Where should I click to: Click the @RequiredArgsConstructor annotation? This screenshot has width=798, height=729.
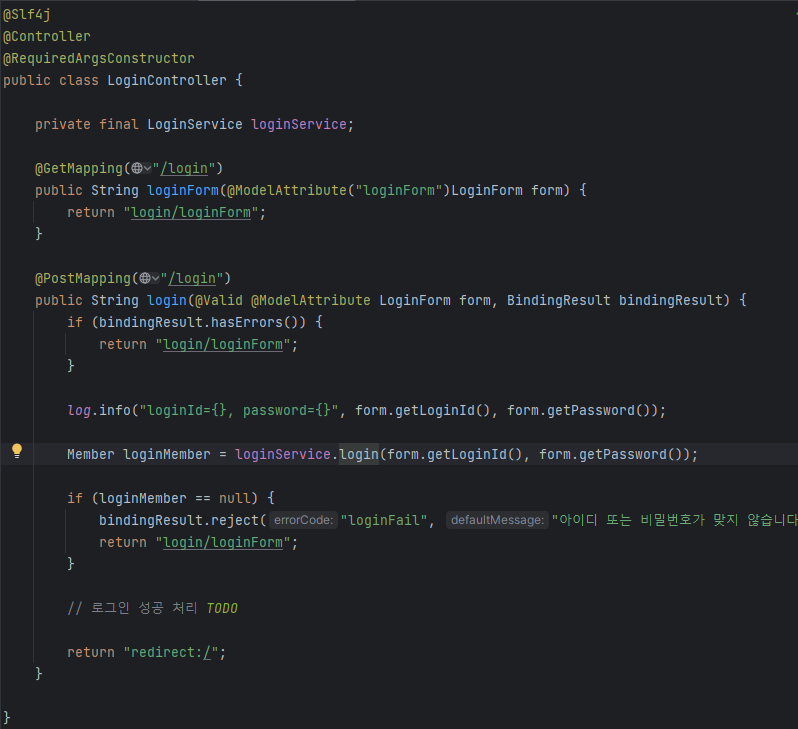point(99,59)
